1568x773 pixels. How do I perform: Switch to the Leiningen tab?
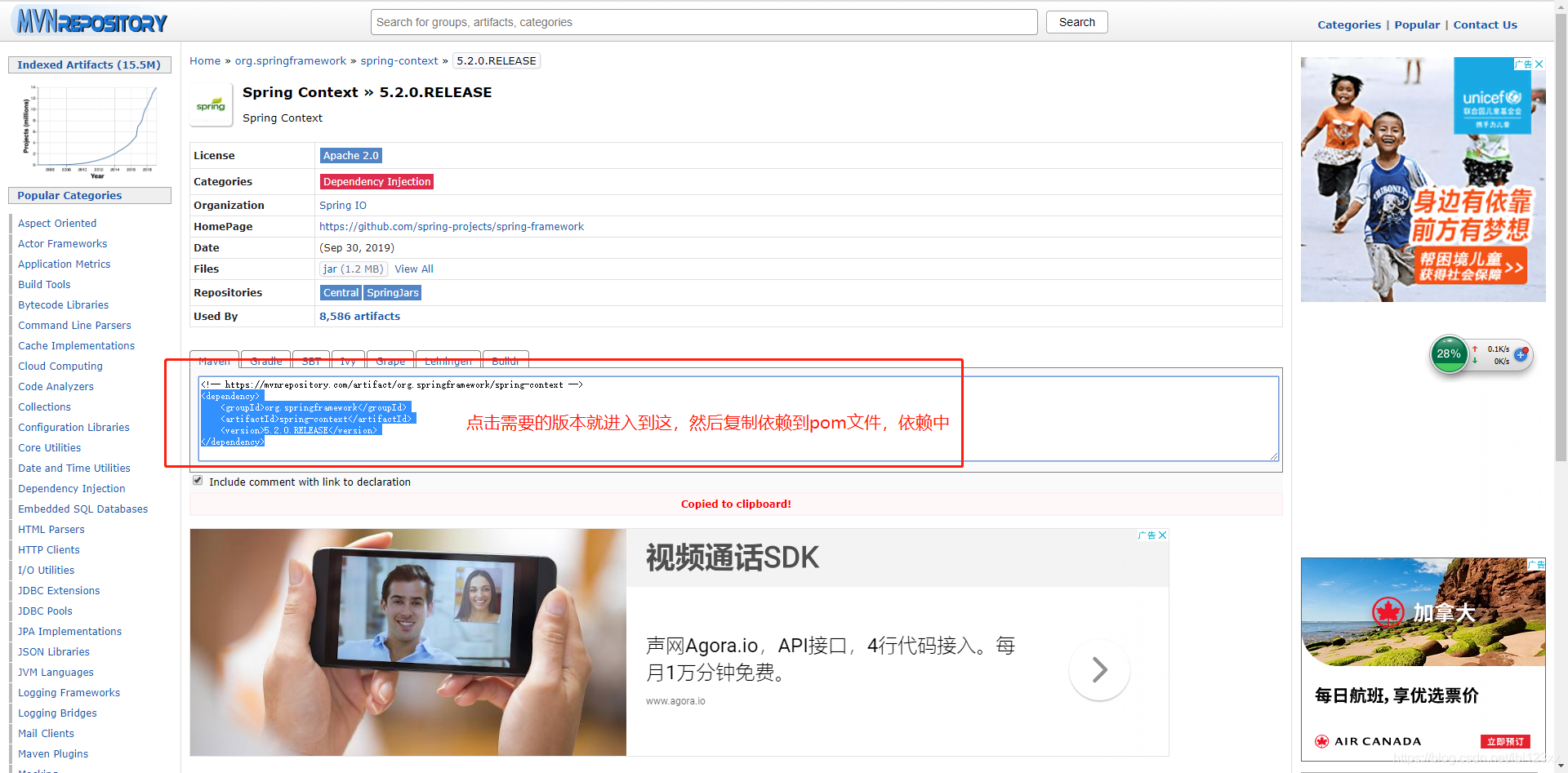[448, 360]
